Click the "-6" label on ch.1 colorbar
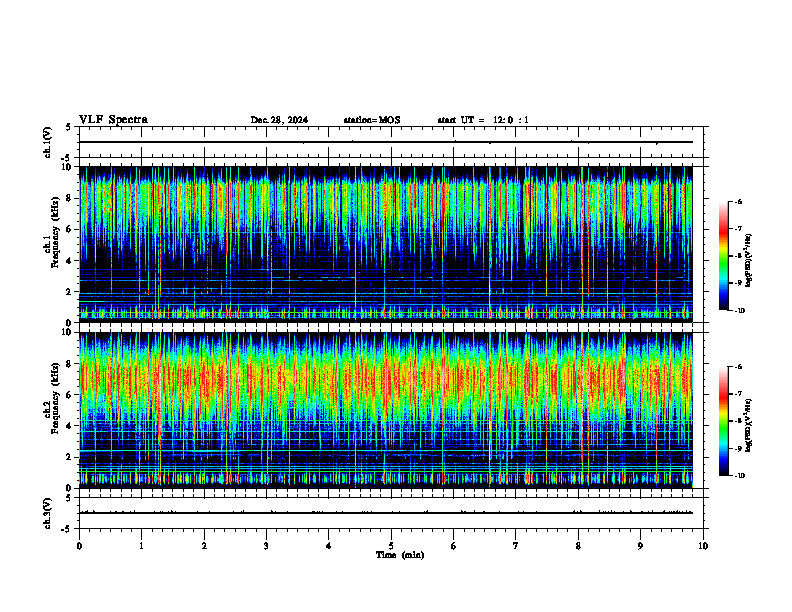This screenshot has height=612, width=792. point(737,201)
